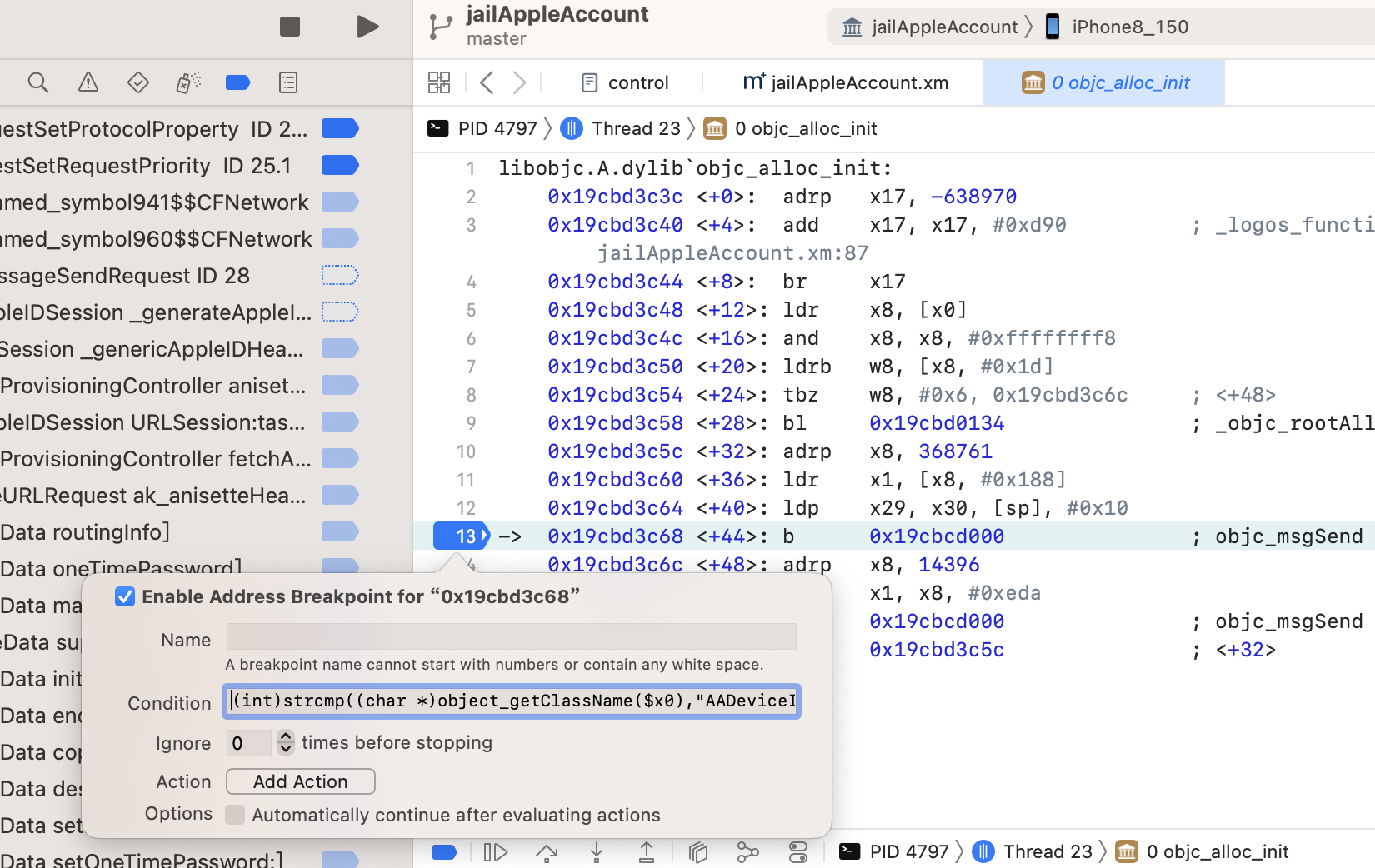Open PID 4797 in debug bar
1375x868 pixels.
point(894,851)
